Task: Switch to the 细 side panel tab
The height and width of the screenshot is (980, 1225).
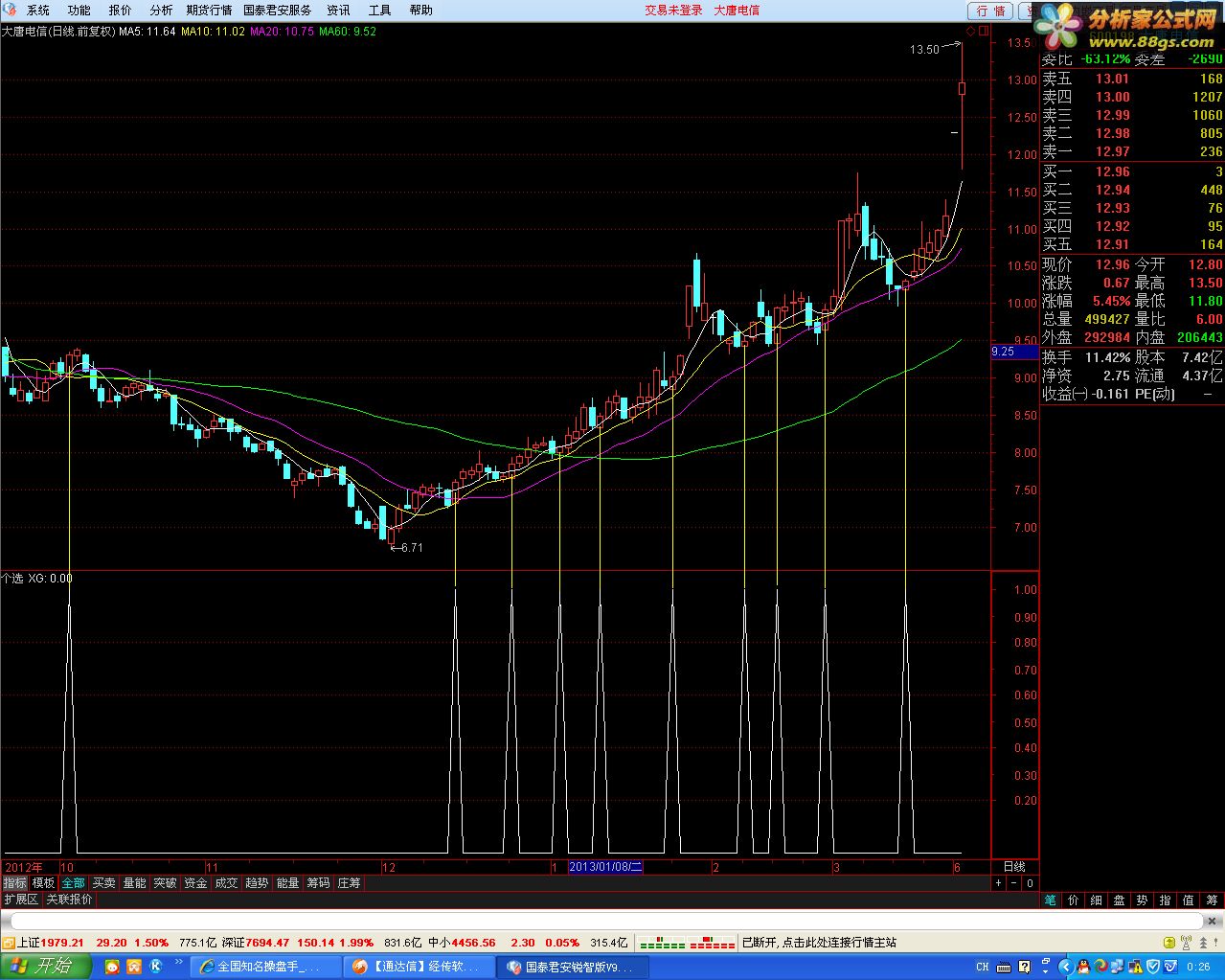Action: (x=1097, y=900)
